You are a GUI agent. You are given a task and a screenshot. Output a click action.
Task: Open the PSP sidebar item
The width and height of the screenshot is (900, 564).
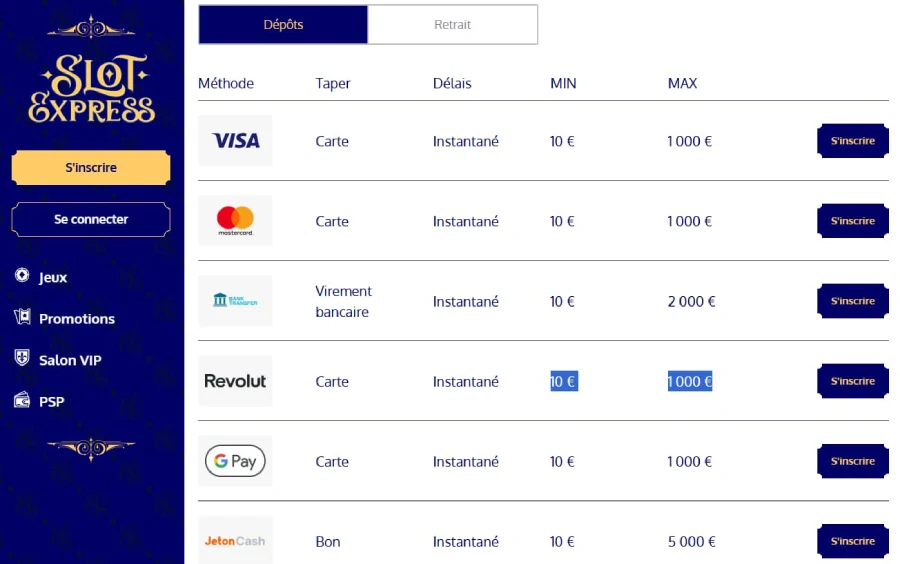pos(51,402)
